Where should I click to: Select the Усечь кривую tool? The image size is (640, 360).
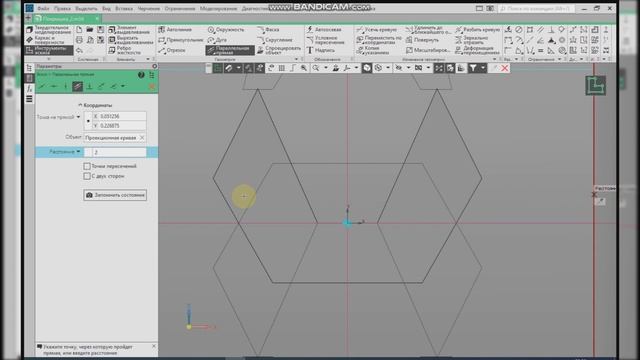tap(376, 30)
